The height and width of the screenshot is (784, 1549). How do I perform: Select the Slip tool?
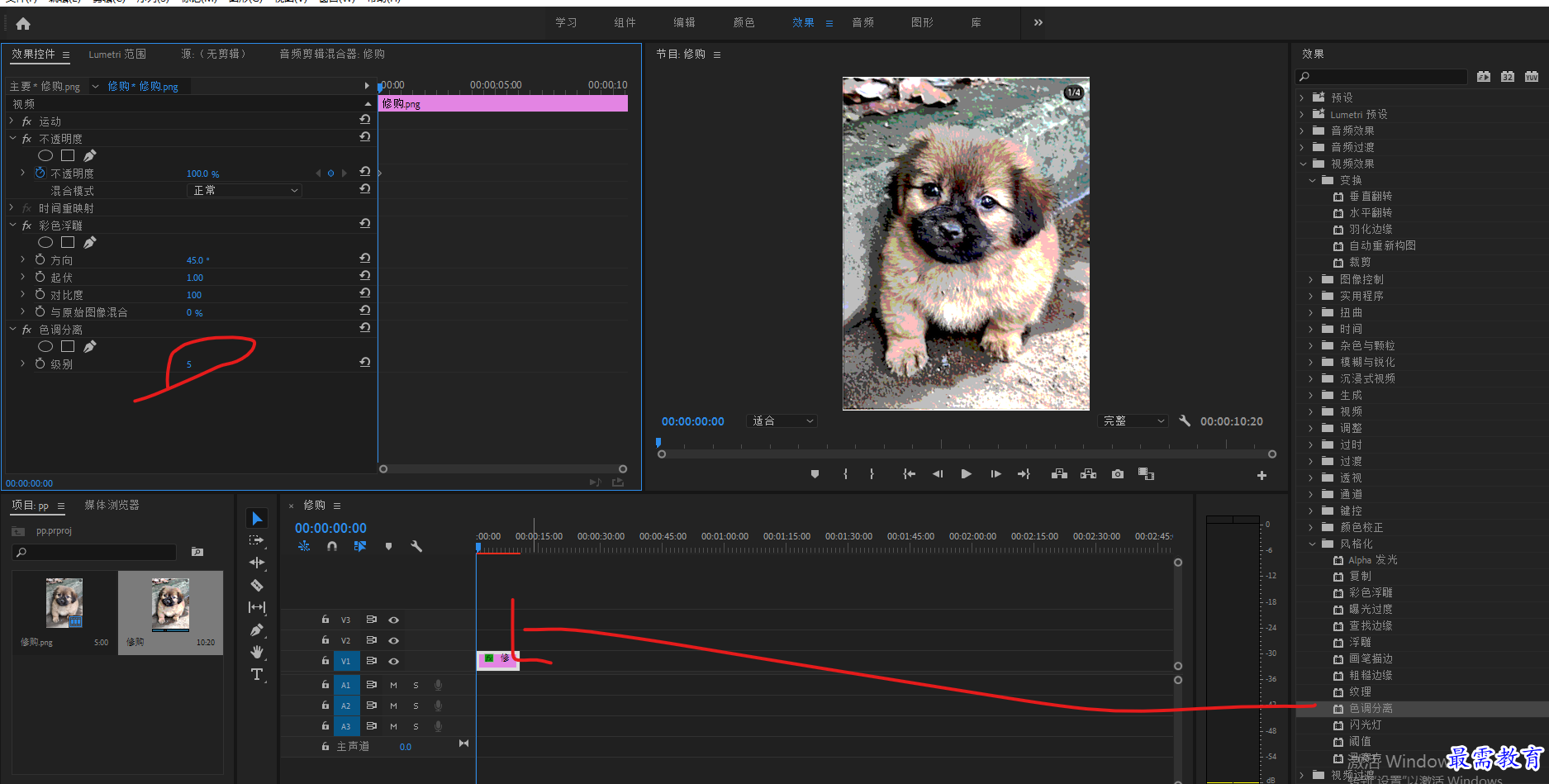point(257,607)
